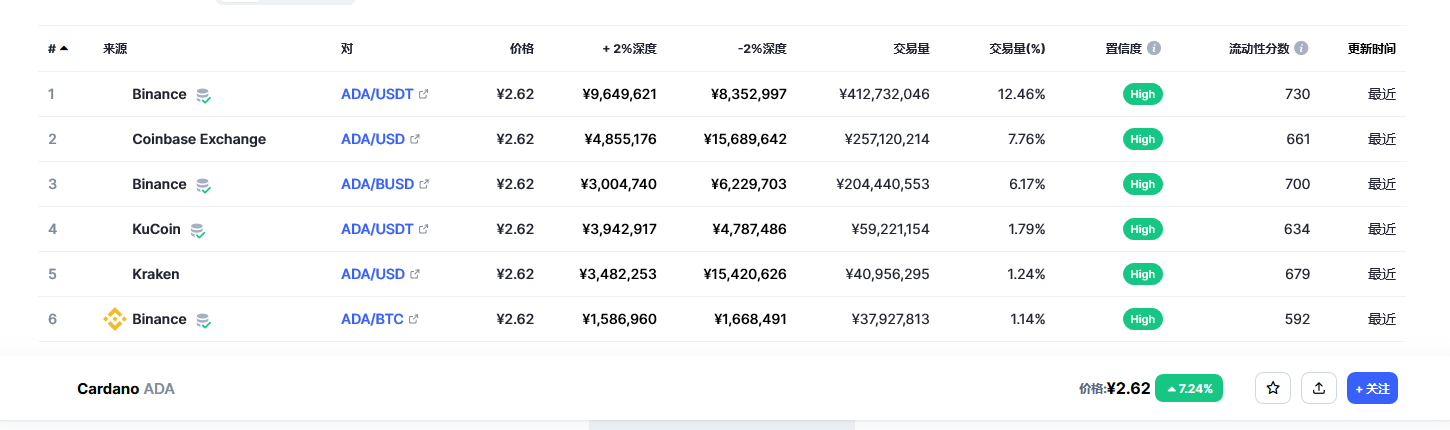Open external link icon next to Binance ADA/USDT
The width and height of the screenshot is (1450, 430).
click(423, 94)
